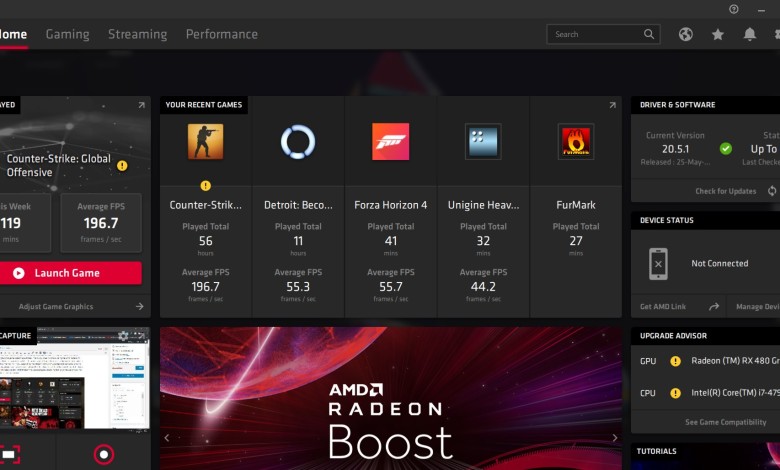Click the Counter-Strike game icon
Image resolution: width=780 pixels, height=470 pixels.
pyautogui.click(x=205, y=142)
